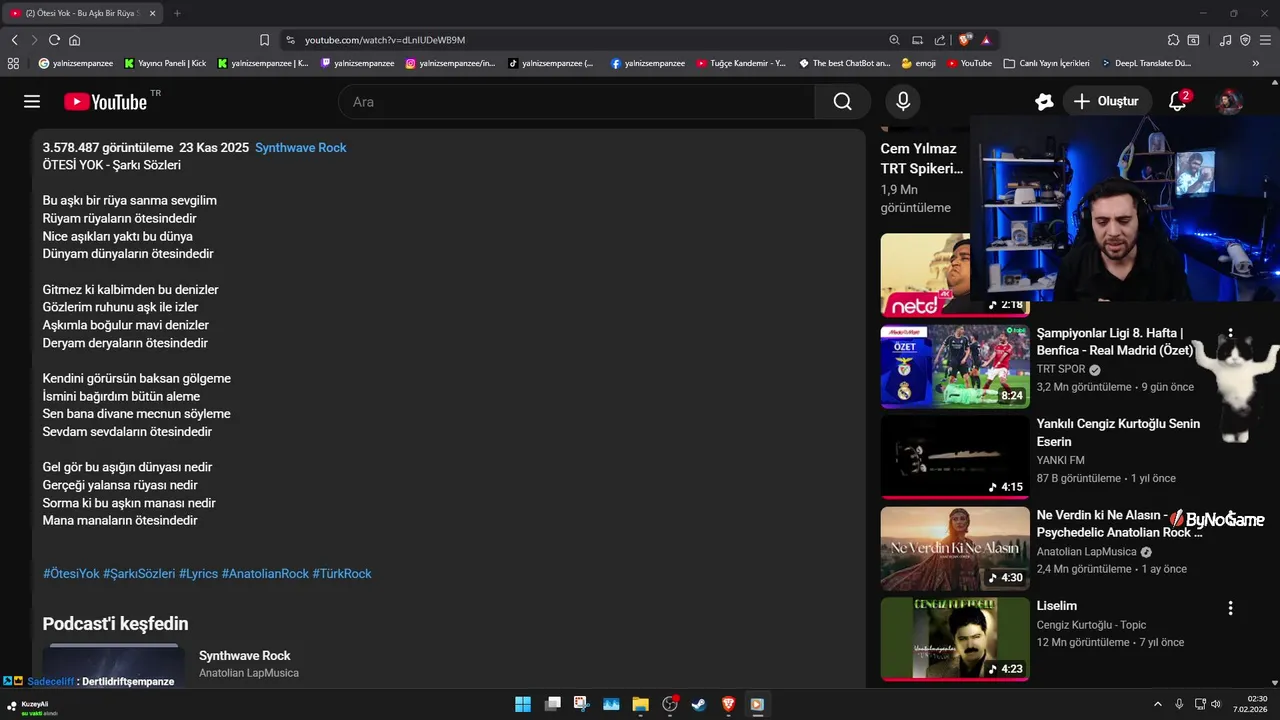
Task: Open Task View on taskbar
Action: tap(552, 704)
